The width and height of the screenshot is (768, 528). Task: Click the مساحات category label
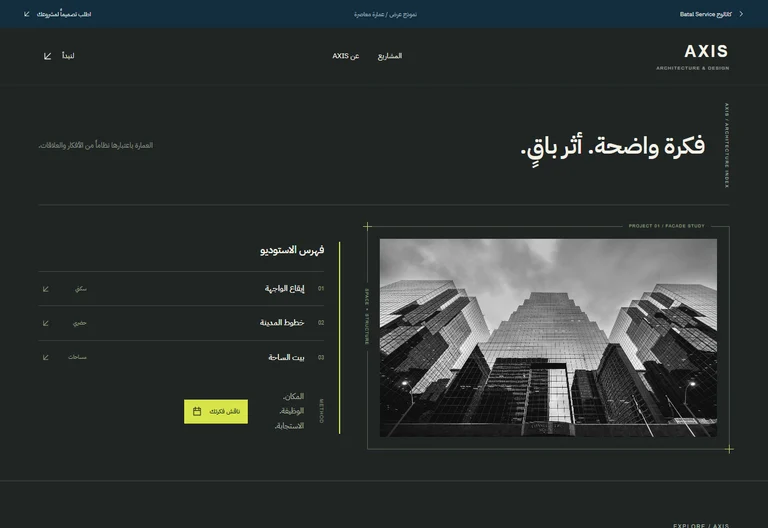(77, 357)
